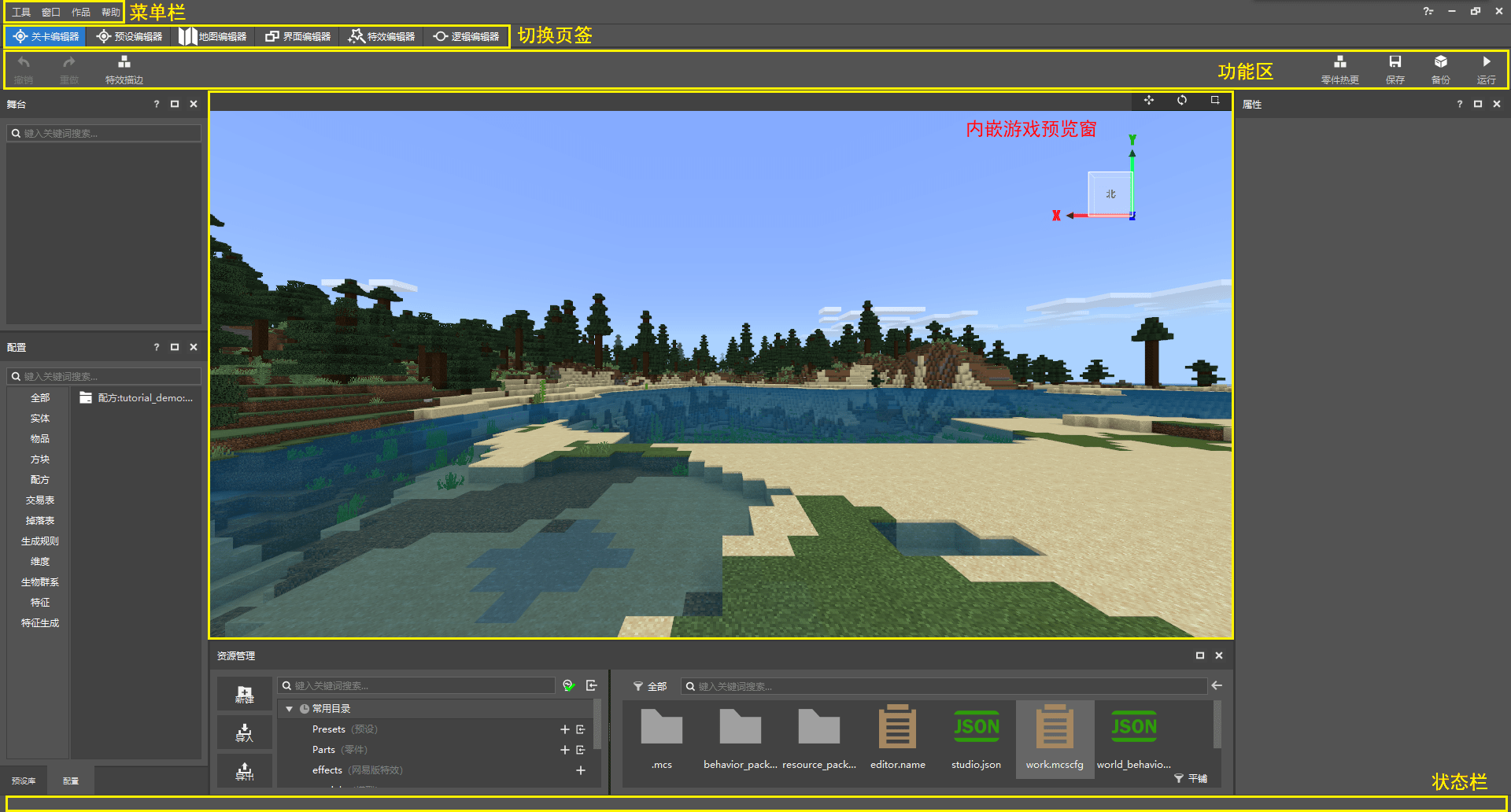Switch to 预设编辑器 tab

pos(129,36)
